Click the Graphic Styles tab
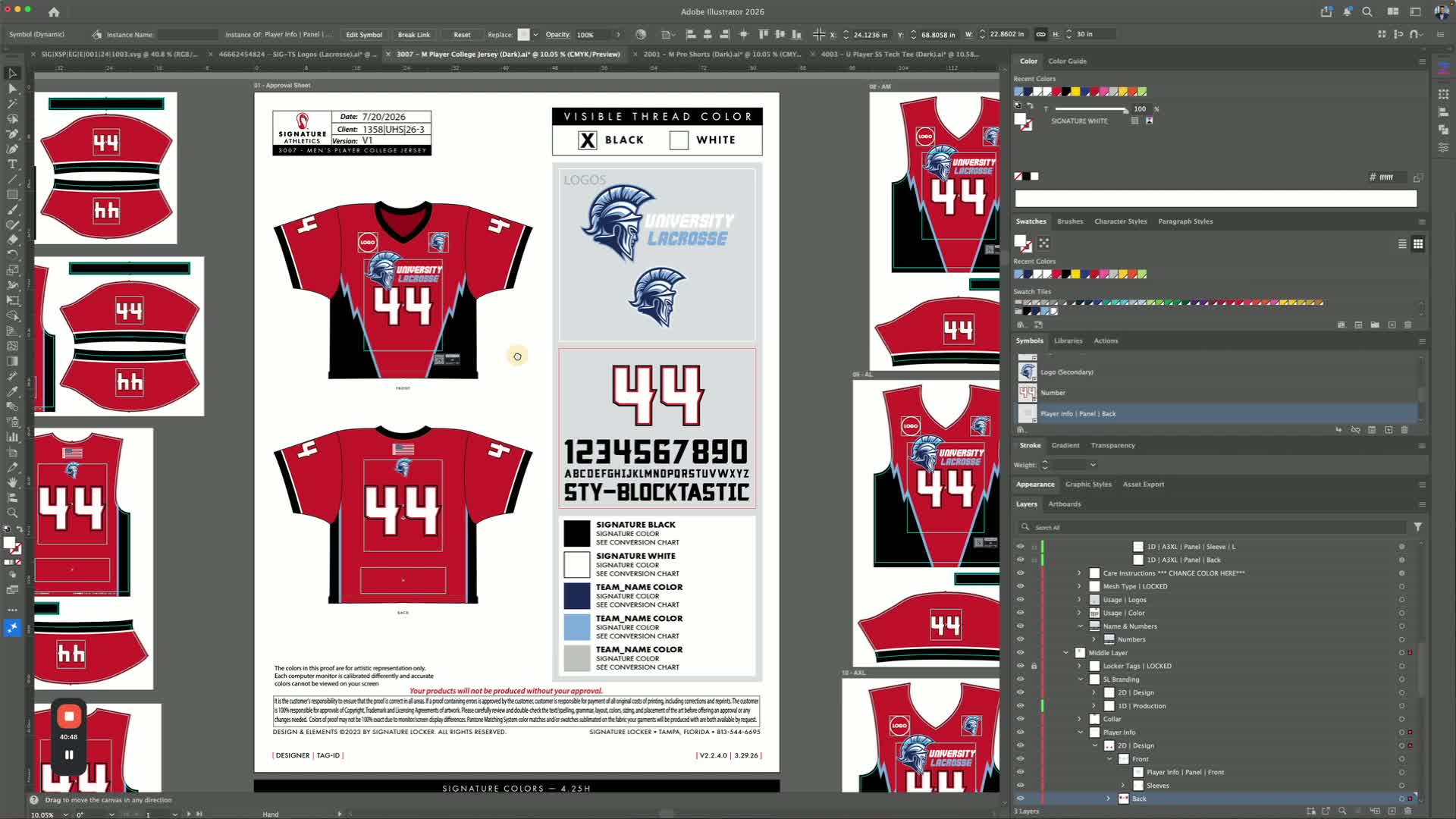The image size is (1456, 819). pos(1088,485)
